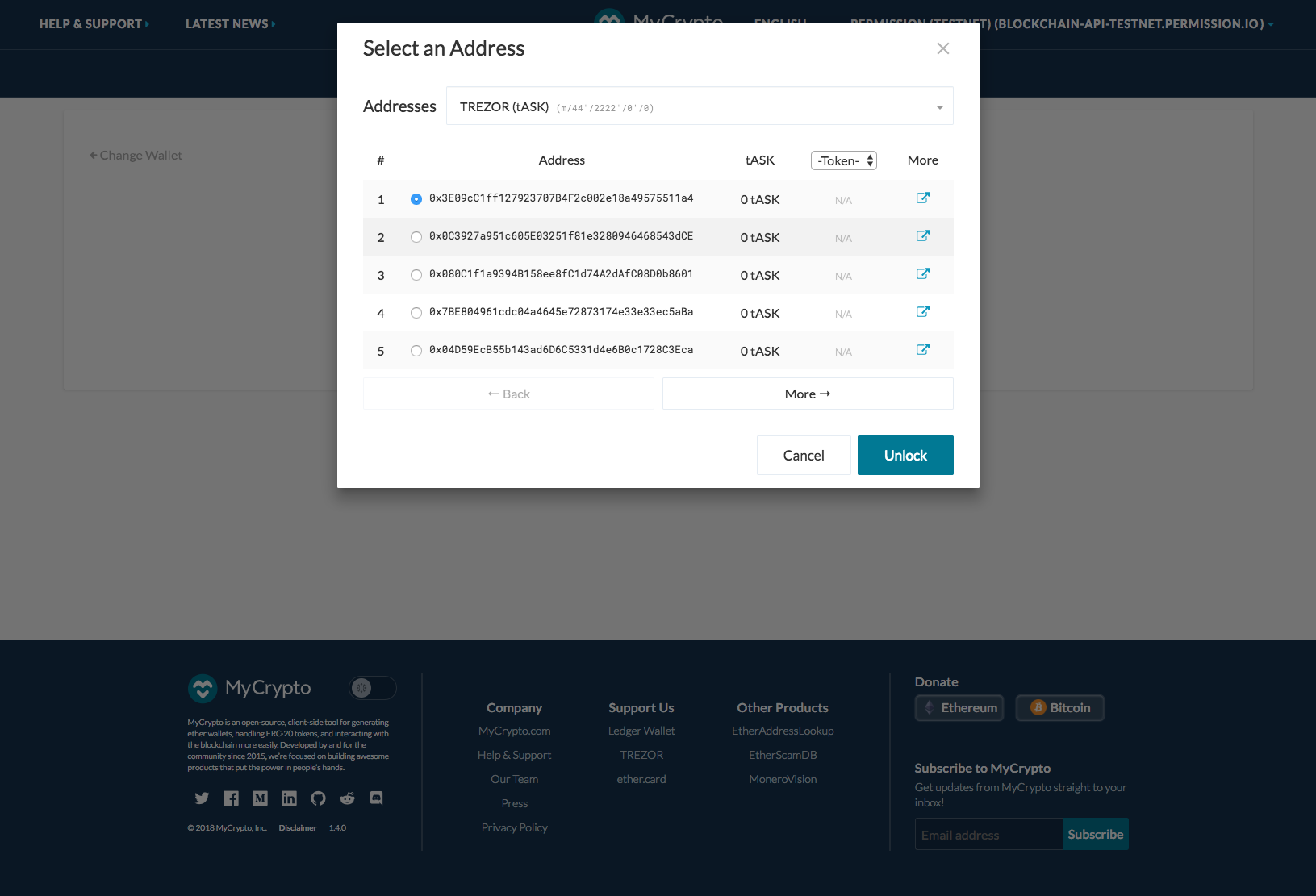Open MoneroVision footer link

783,779
